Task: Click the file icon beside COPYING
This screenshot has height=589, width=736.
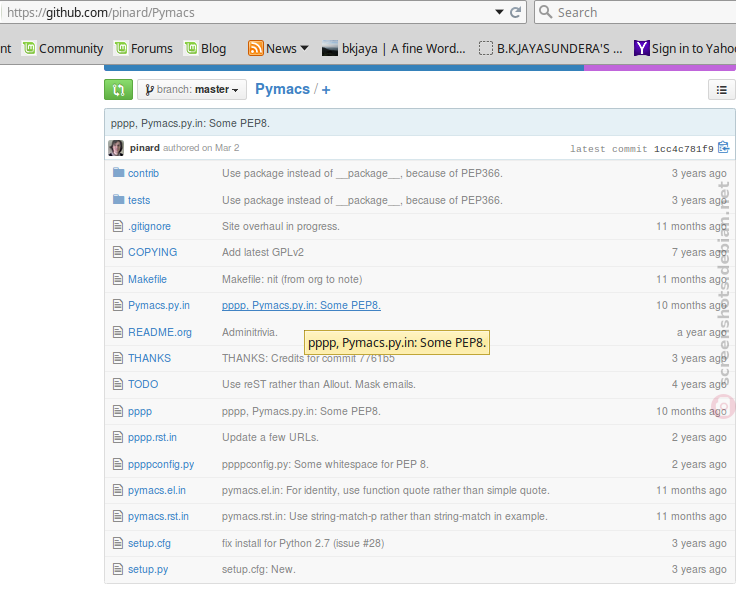Action: click(x=118, y=252)
